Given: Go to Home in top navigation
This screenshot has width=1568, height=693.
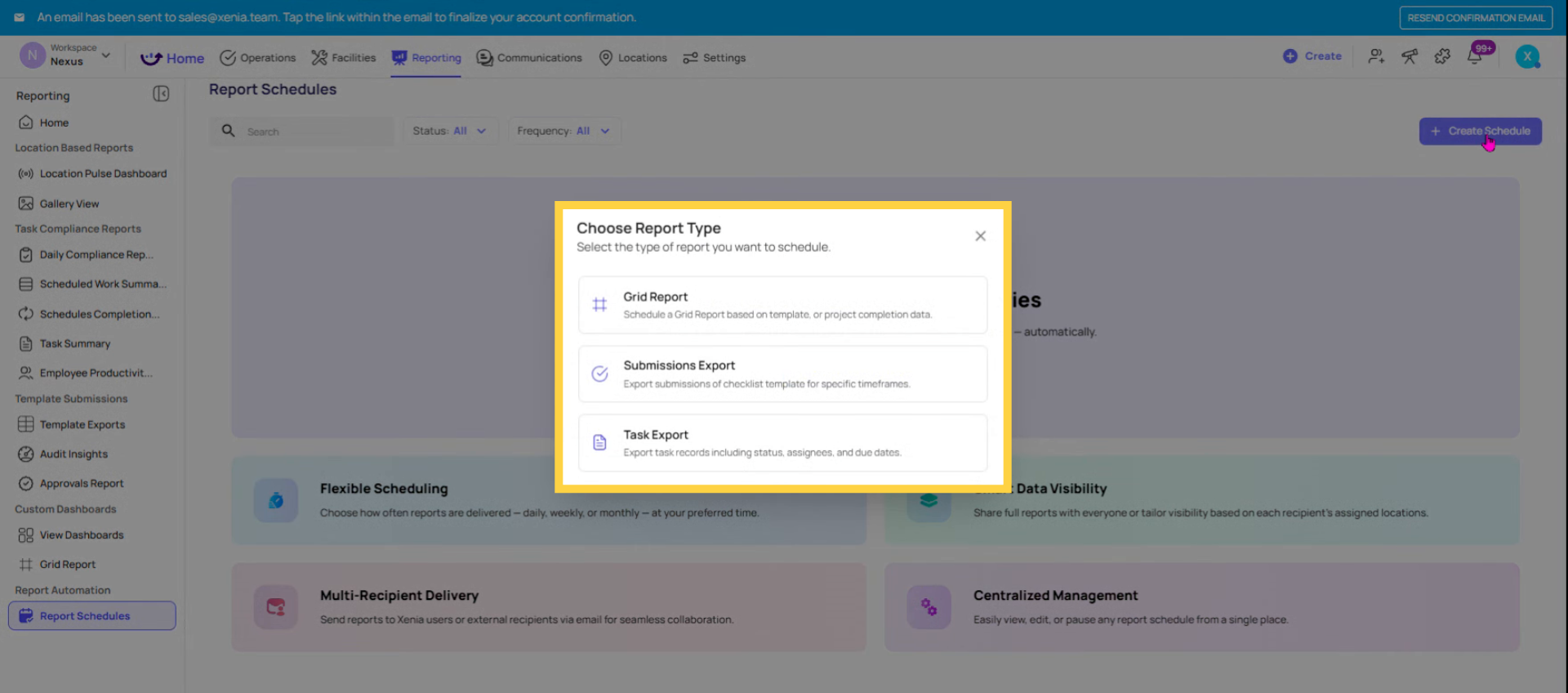Looking at the screenshot, I should 172,58.
